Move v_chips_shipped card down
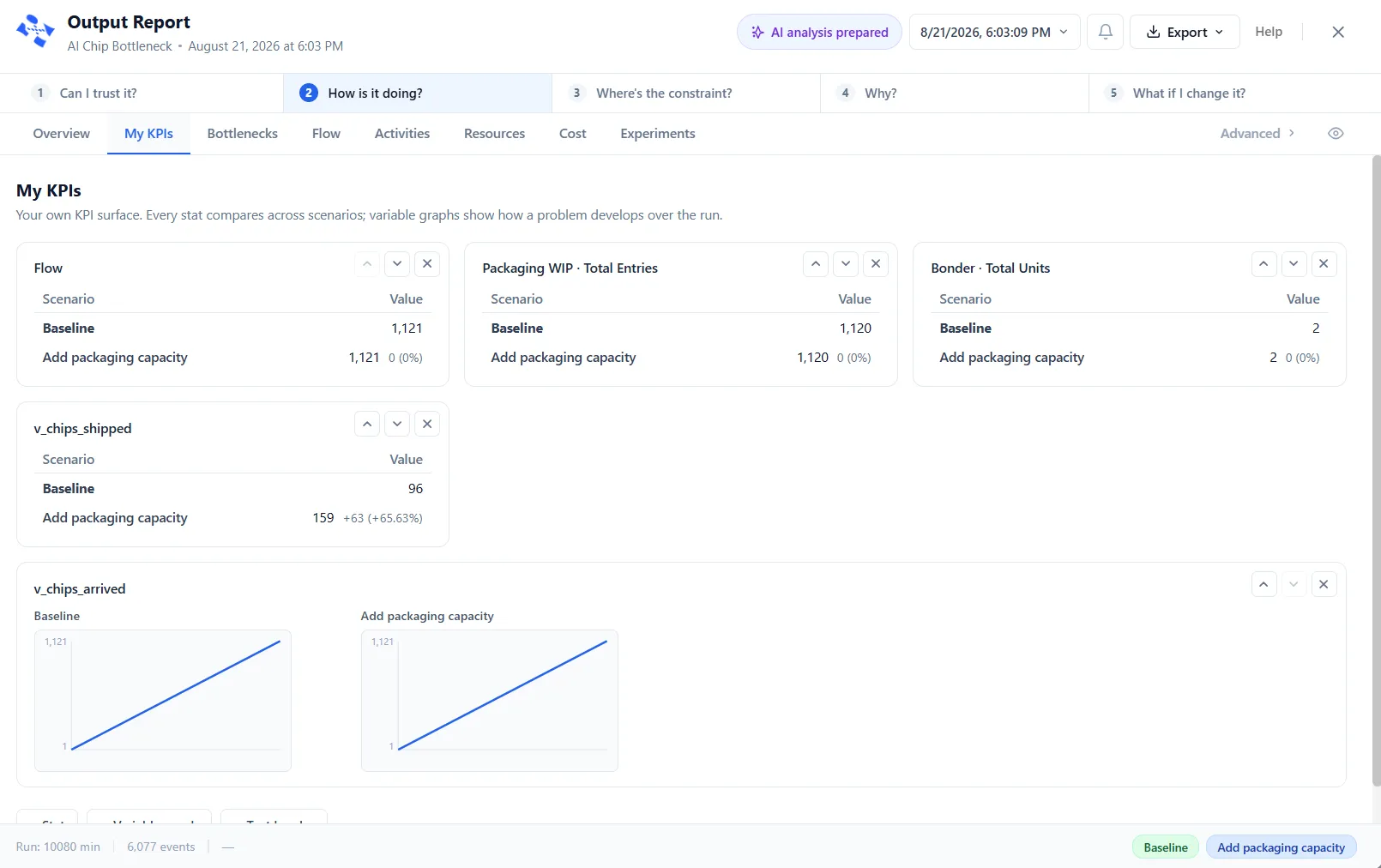The image size is (1381, 868). (397, 424)
